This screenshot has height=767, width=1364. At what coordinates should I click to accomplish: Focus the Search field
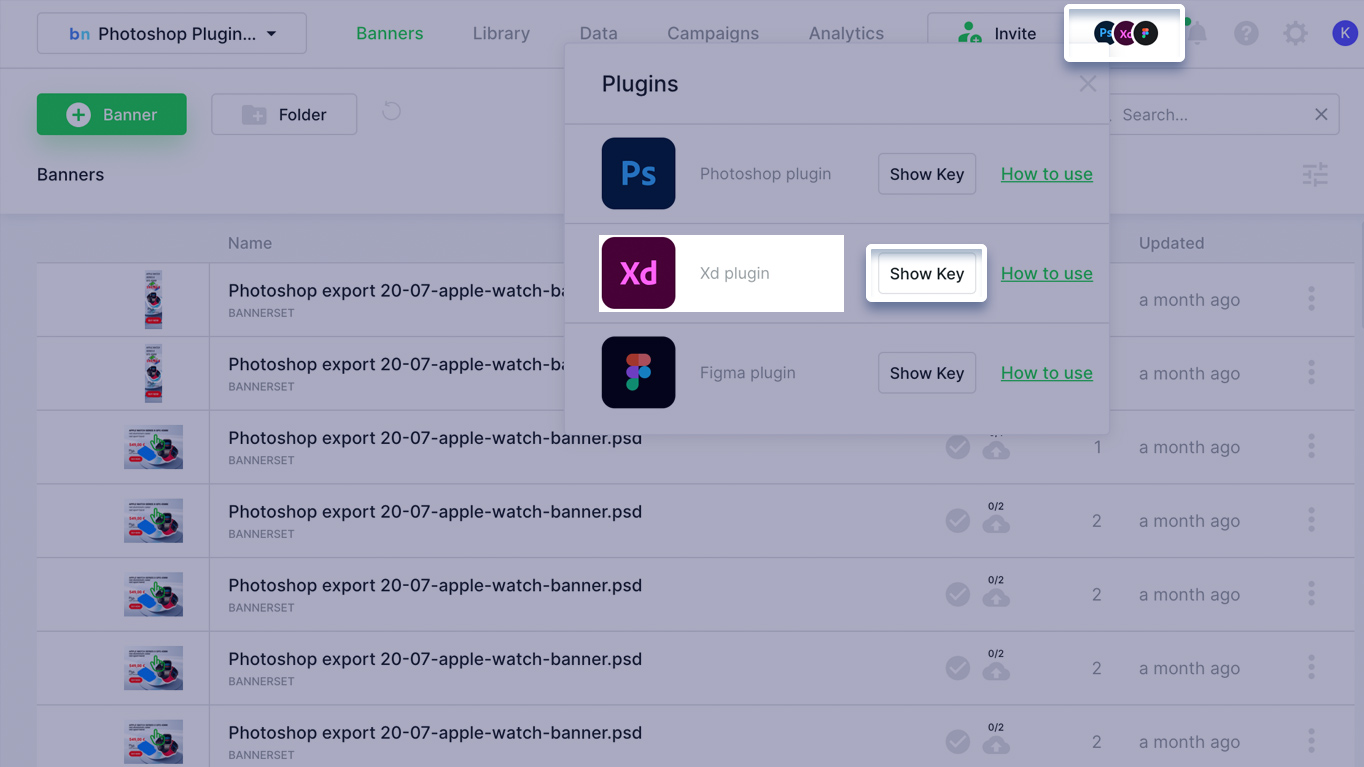[x=1210, y=115]
